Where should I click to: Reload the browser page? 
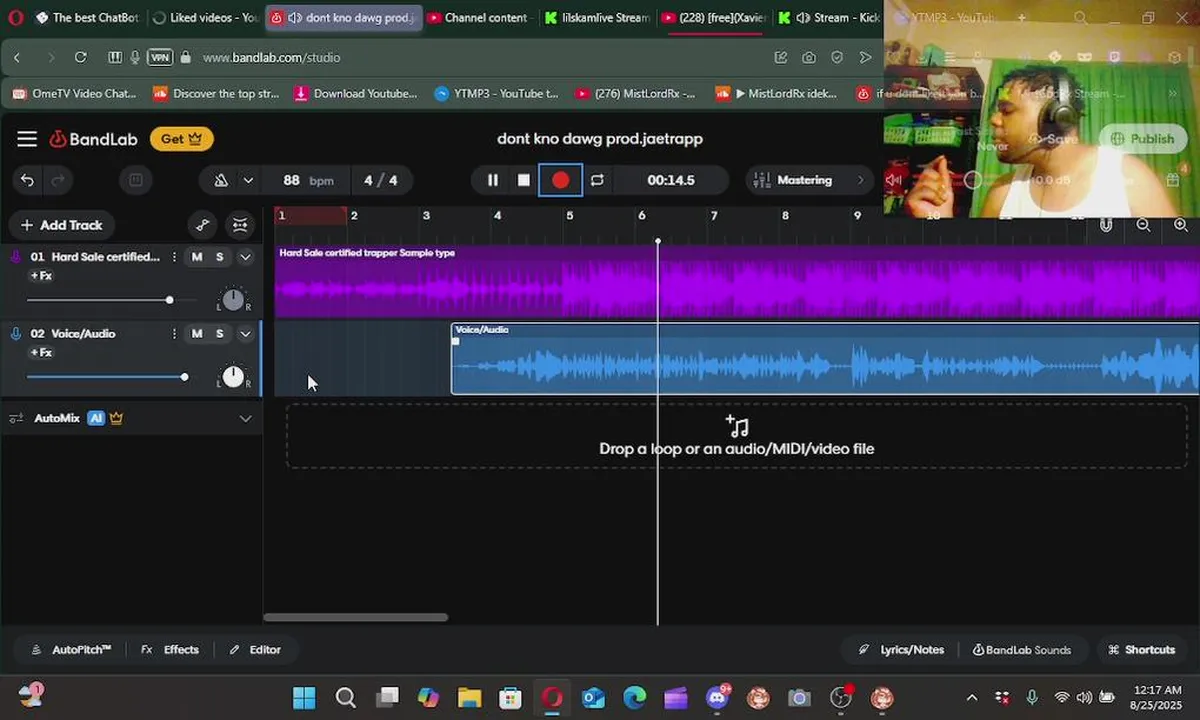[x=80, y=58]
